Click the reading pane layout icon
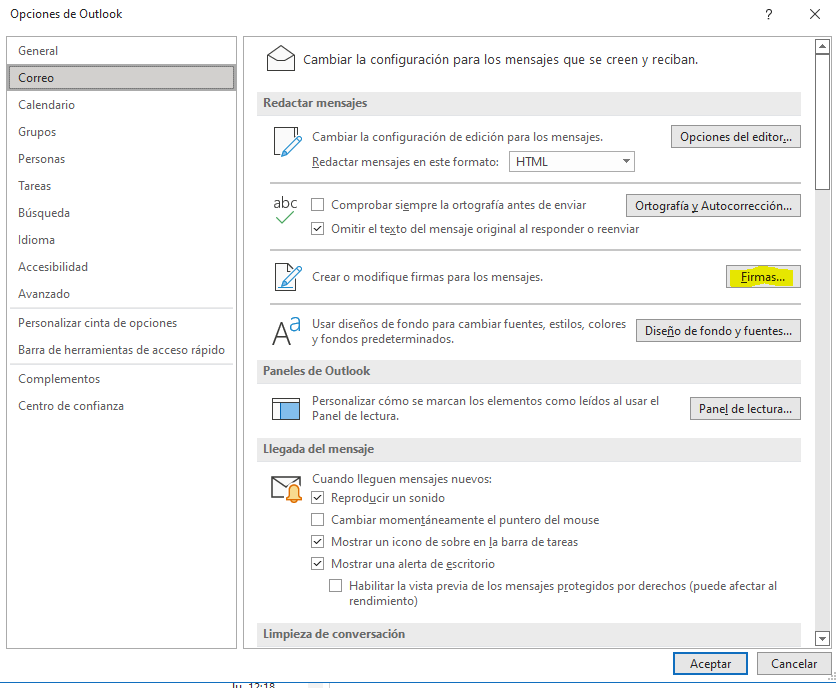Viewport: 836px width, 688px height. 286,409
